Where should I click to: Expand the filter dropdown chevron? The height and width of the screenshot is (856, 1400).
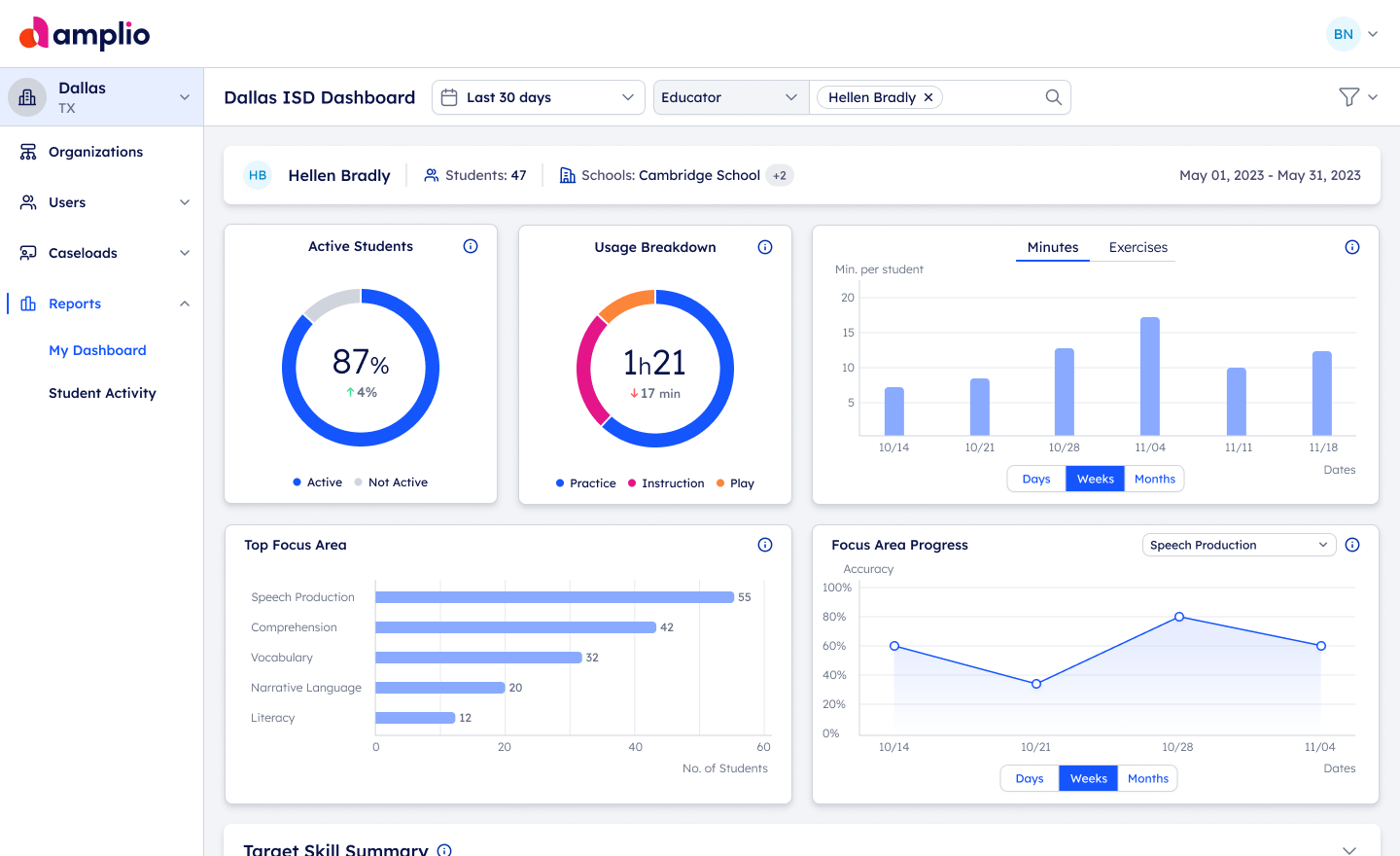click(1373, 97)
